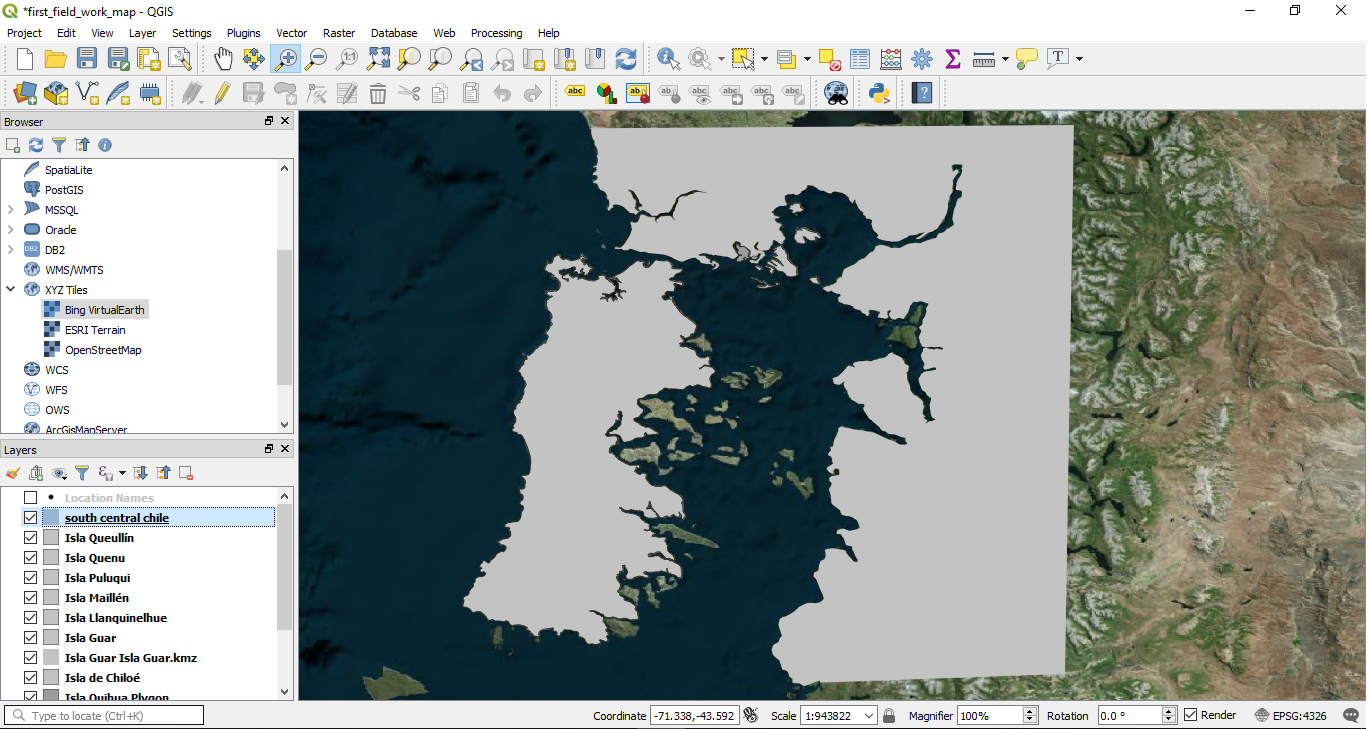Open the MetaSearch globe with binoculars icon
This screenshot has height=729, width=1368.
(836, 93)
